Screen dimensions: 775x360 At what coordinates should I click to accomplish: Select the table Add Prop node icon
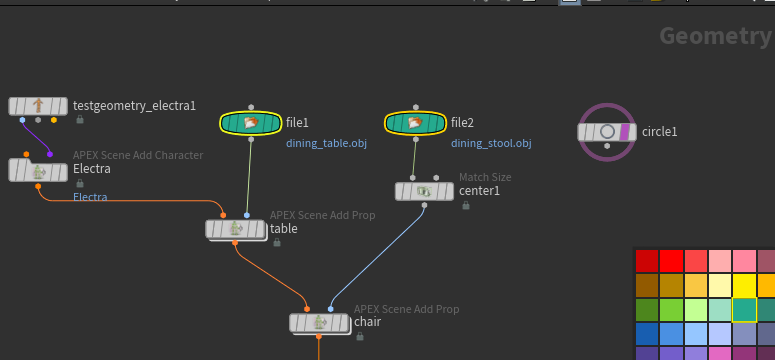pyautogui.click(x=235, y=228)
